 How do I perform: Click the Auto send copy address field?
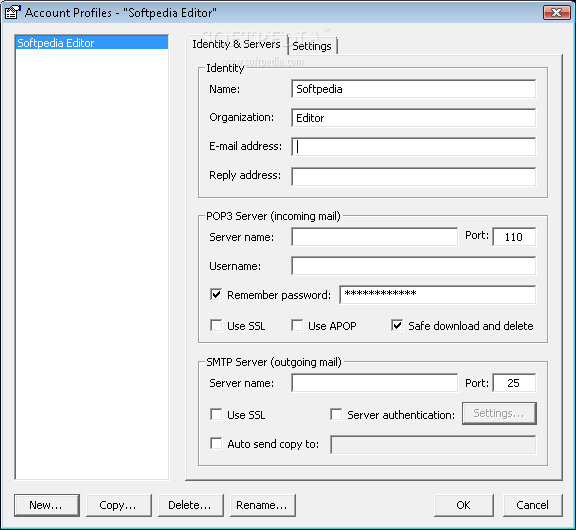tap(433, 444)
